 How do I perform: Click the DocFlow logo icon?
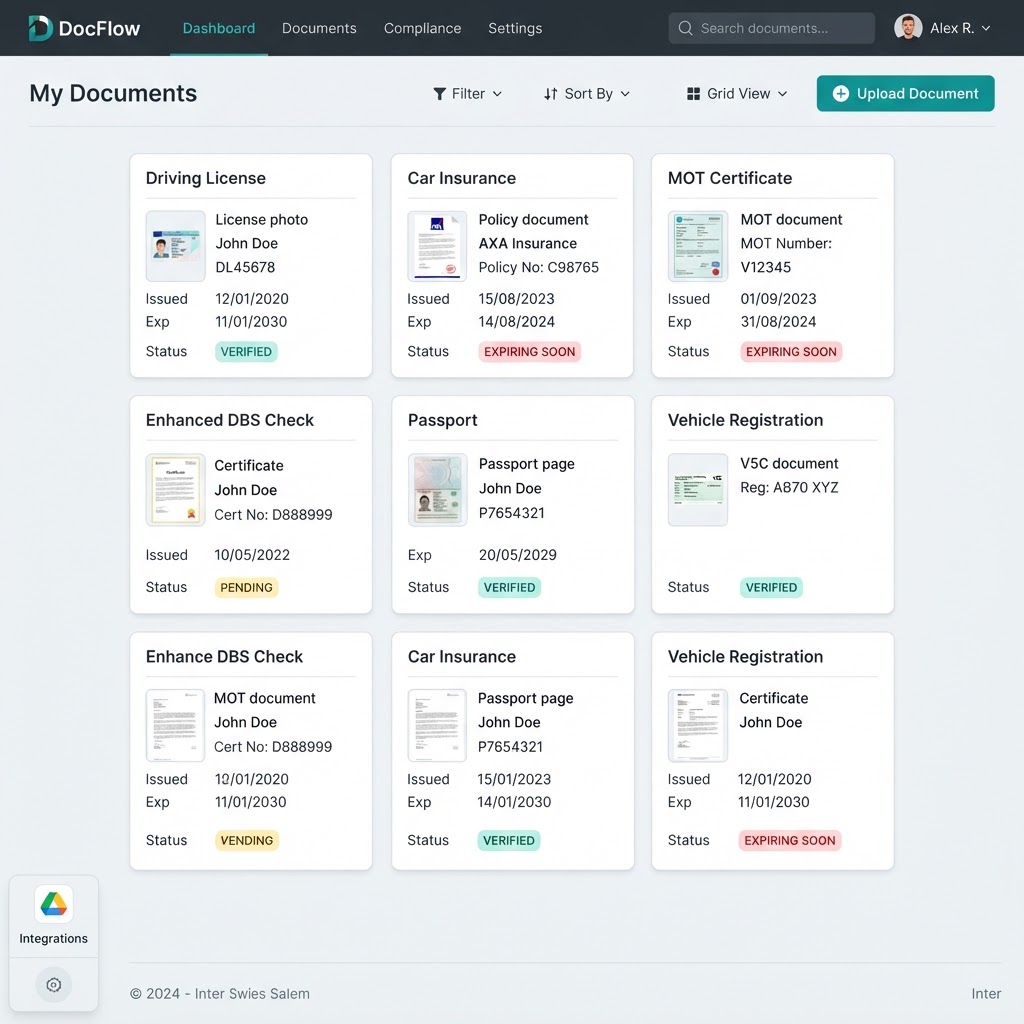click(40, 28)
